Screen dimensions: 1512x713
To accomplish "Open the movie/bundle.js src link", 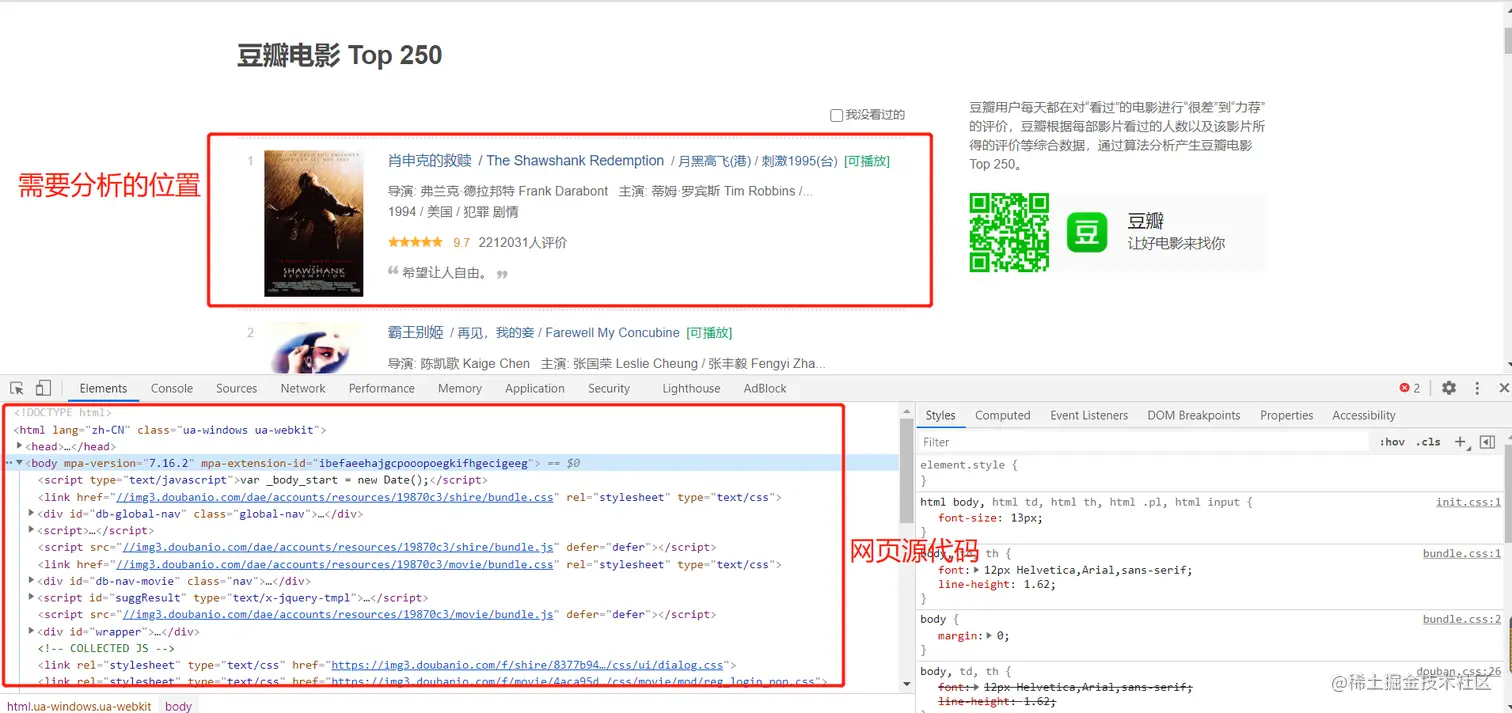I will tap(338, 614).
